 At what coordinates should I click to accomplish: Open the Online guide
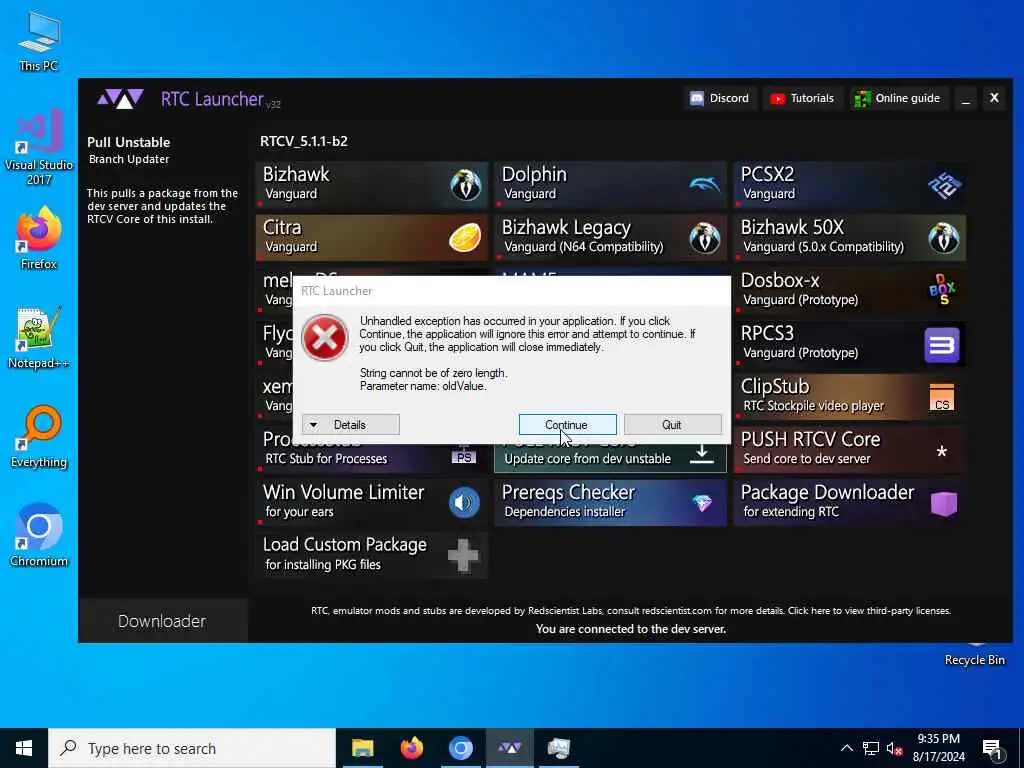pos(897,98)
